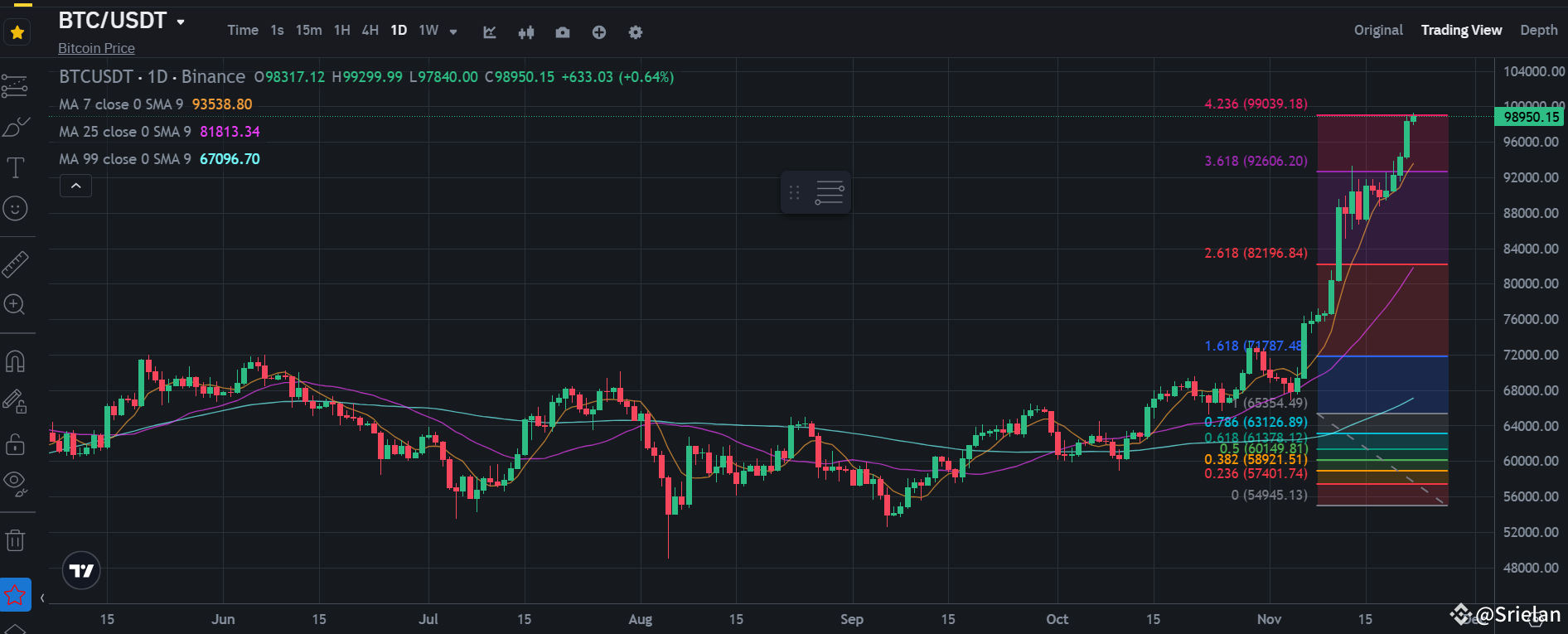Screen dimensions: 1568x634
Task: Click the Oct date on time axis
Action: 1057,619
